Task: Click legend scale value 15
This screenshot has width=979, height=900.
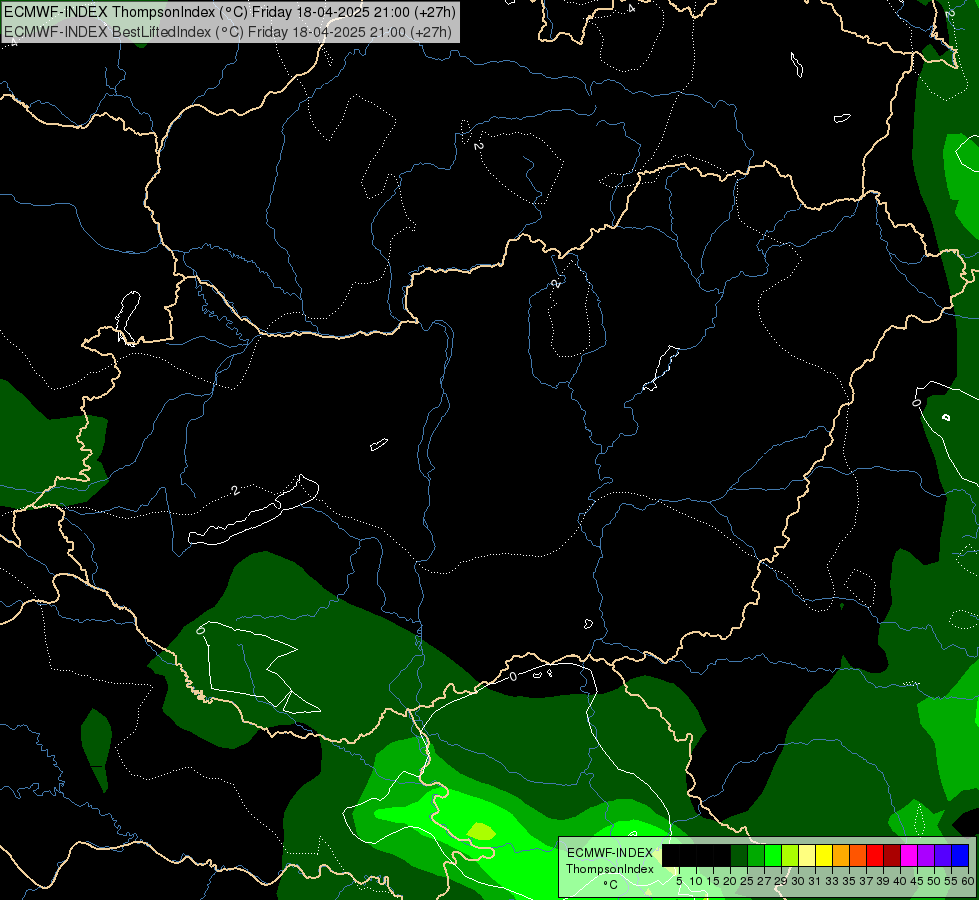Action: 713,881
